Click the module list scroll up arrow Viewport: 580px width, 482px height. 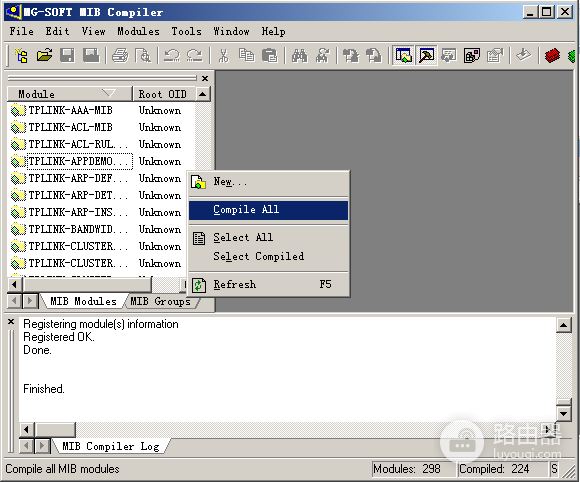coord(202,94)
